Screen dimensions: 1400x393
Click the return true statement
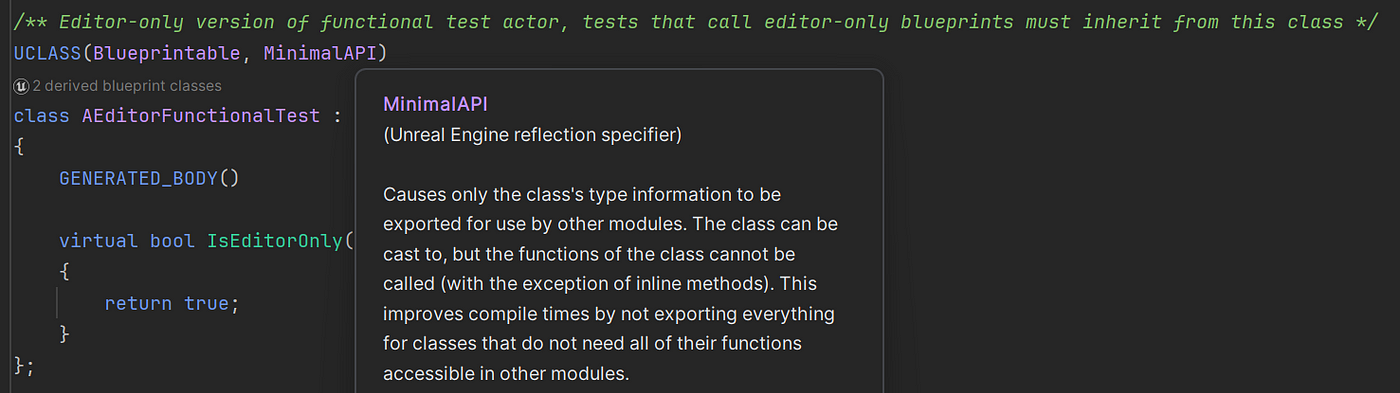point(172,303)
